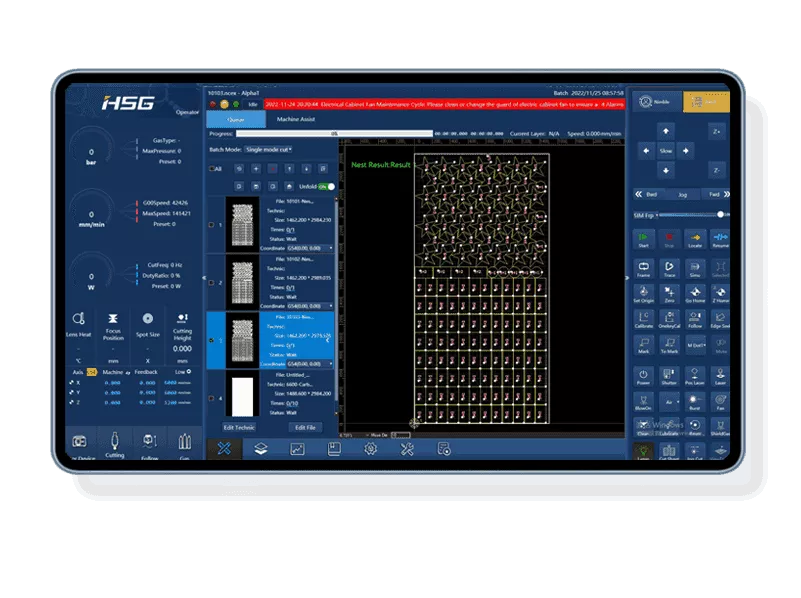Open the Batch Mode dropdown
This screenshot has height=598, width=801.
(x=268, y=149)
